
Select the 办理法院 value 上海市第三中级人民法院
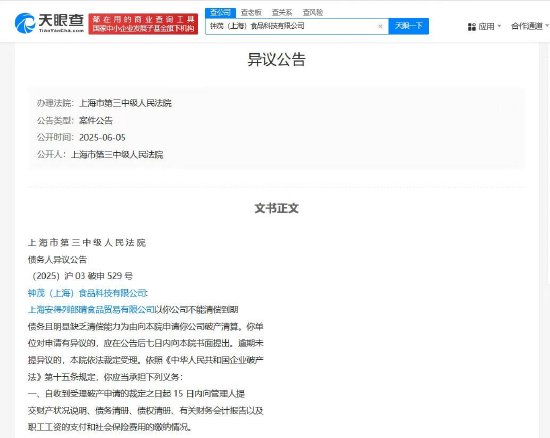(126, 103)
